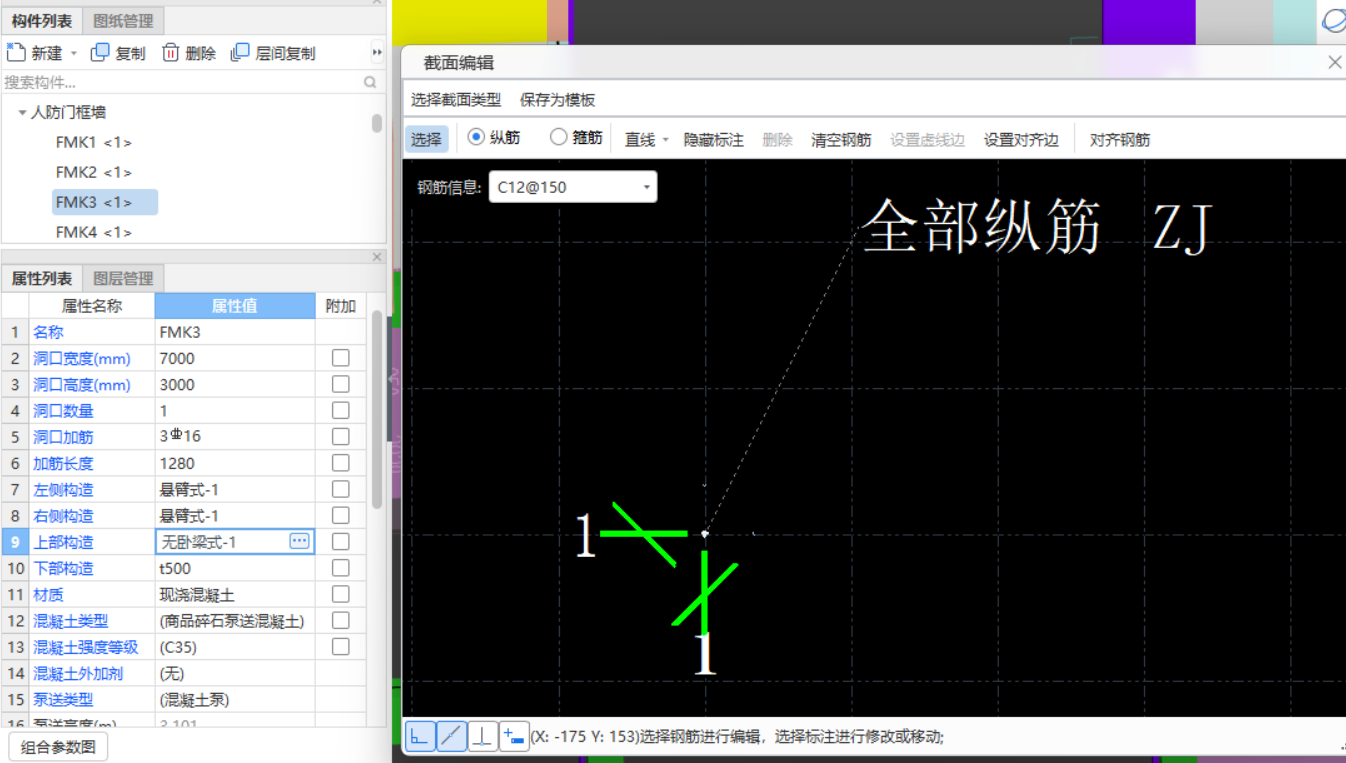Tick the 附加 checkbox for 加筋长度
The width and height of the screenshot is (1346, 763).
pos(341,463)
